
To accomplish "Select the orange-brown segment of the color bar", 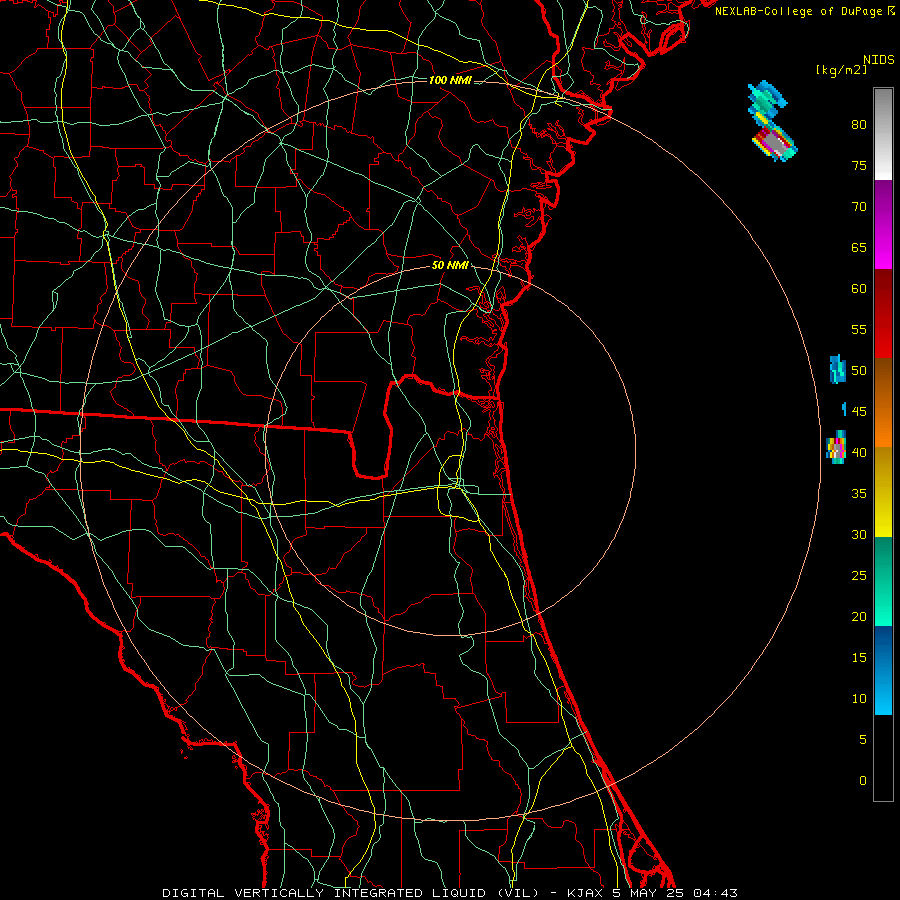I will point(883,403).
